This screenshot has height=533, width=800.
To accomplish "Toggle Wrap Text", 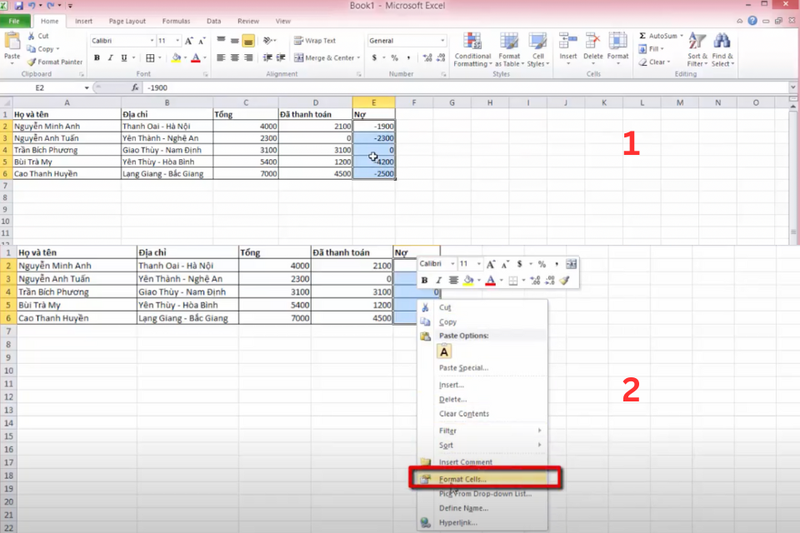I will tap(315, 40).
